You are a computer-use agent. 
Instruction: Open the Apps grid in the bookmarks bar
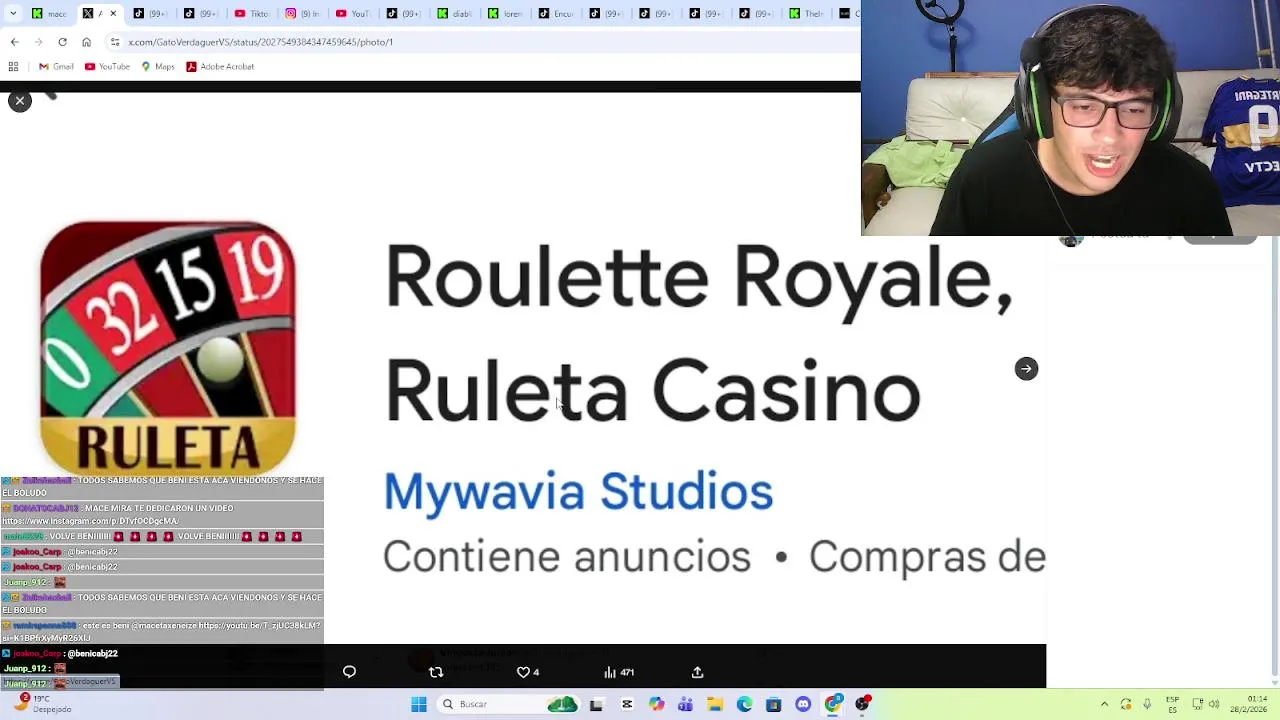[13, 66]
